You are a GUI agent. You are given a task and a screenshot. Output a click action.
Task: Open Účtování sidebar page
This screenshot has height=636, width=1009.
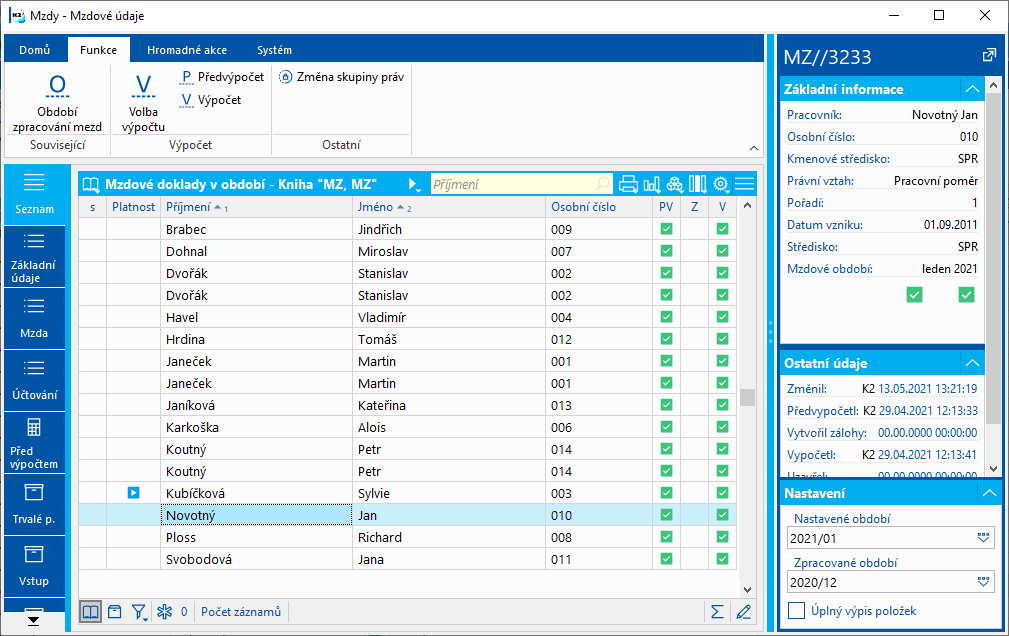coord(34,380)
